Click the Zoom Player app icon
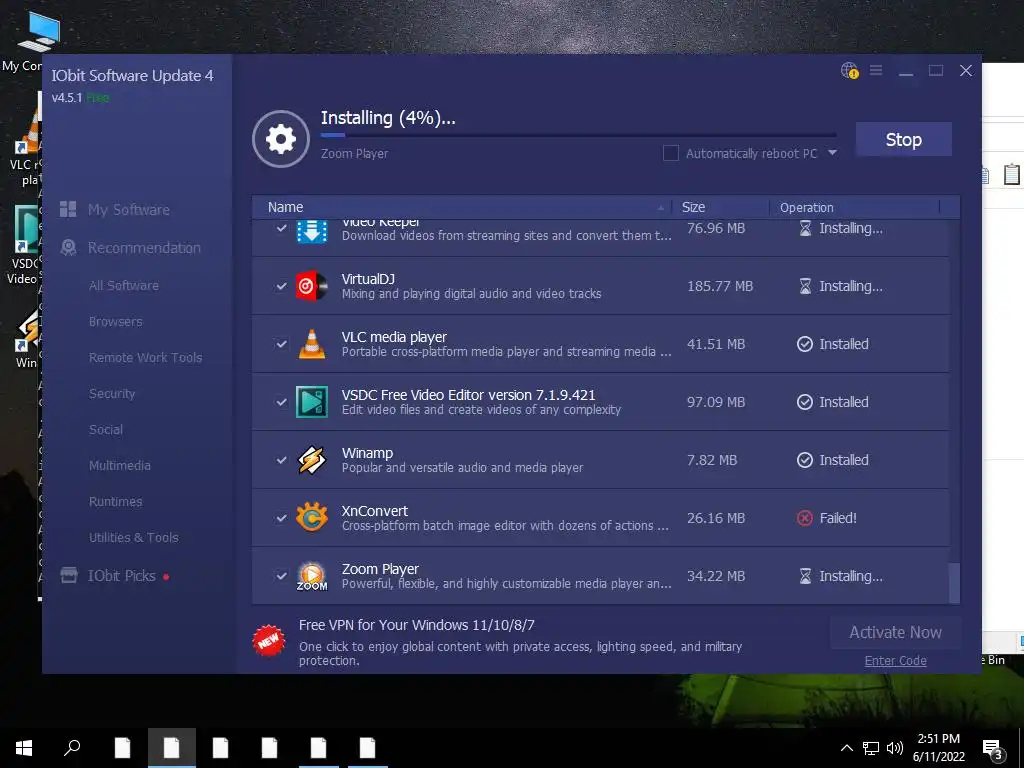The height and width of the screenshot is (768, 1024). pyautogui.click(x=312, y=576)
